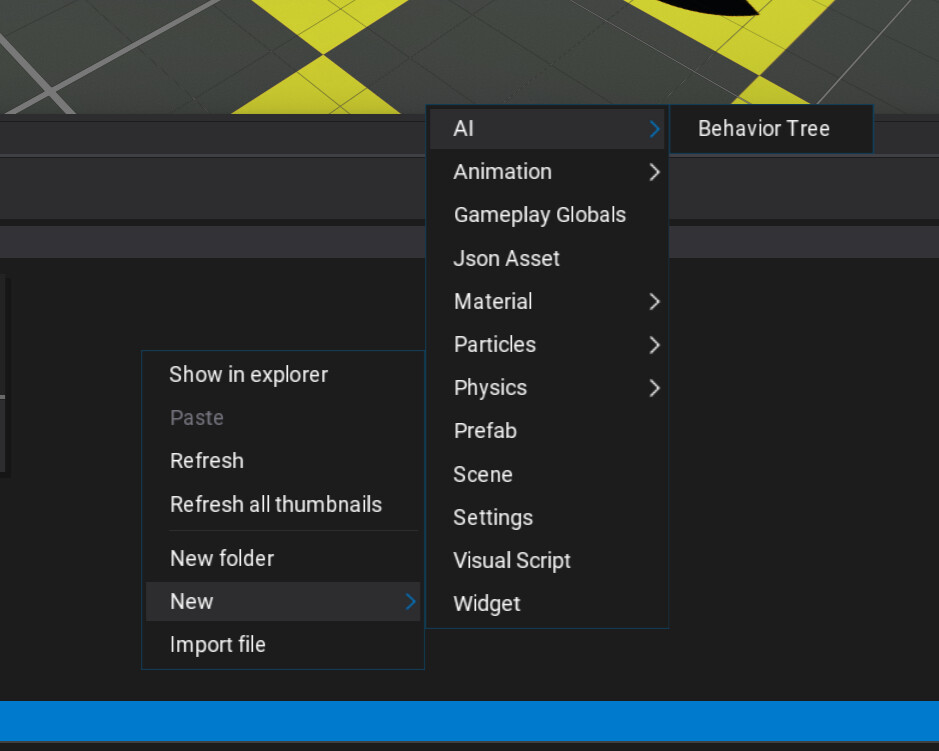Refresh the content folder
Image resolution: width=939 pixels, height=751 pixels.
pos(207,461)
